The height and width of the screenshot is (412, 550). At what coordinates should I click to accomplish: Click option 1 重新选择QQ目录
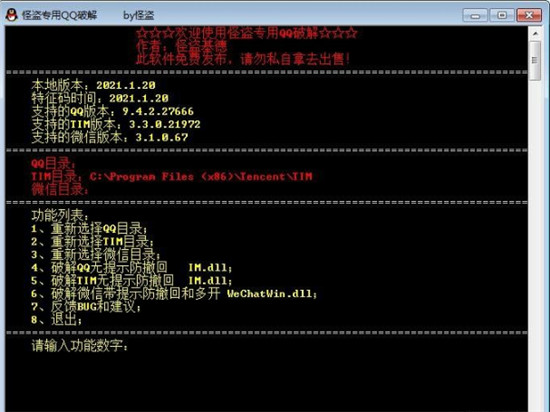(89, 229)
